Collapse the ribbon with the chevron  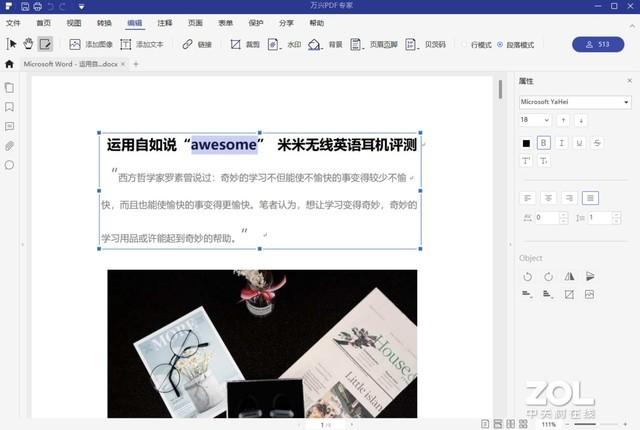632,26
